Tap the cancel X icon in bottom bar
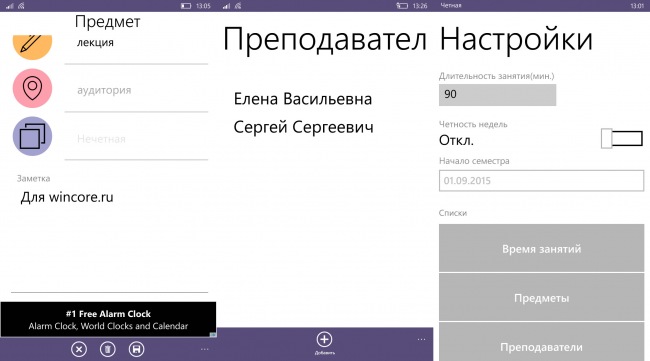 click(x=79, y=349)
